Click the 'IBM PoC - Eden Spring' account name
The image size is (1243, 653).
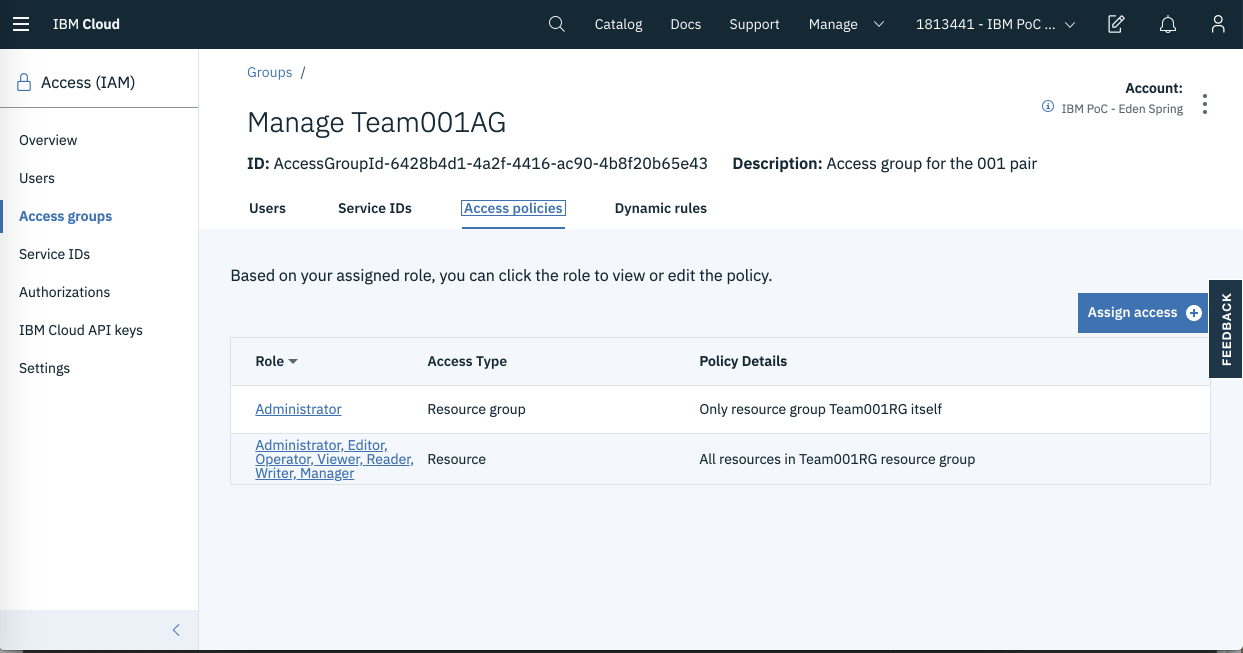1122,109
